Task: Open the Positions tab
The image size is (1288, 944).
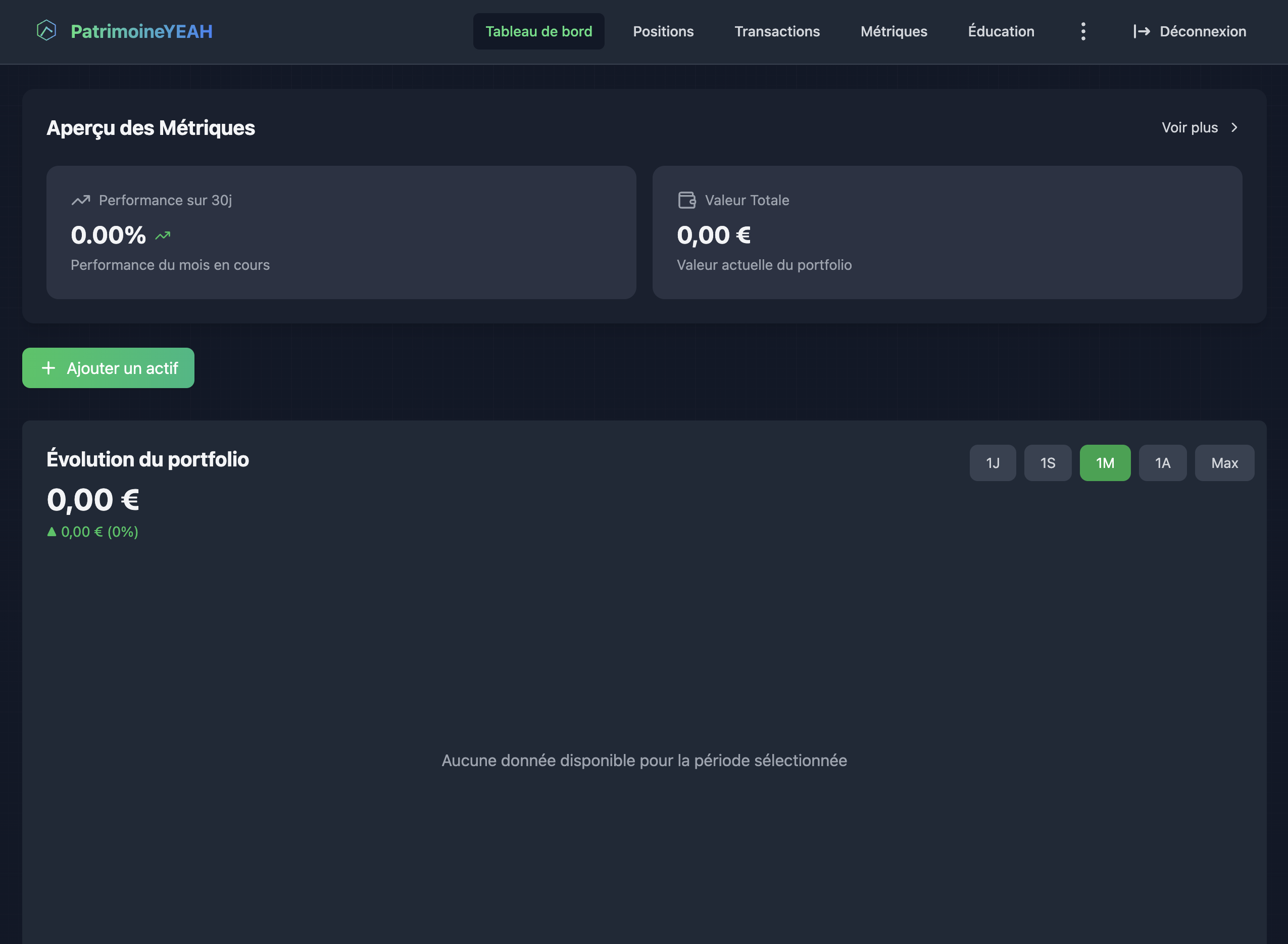Action: [x=663, y=31]
